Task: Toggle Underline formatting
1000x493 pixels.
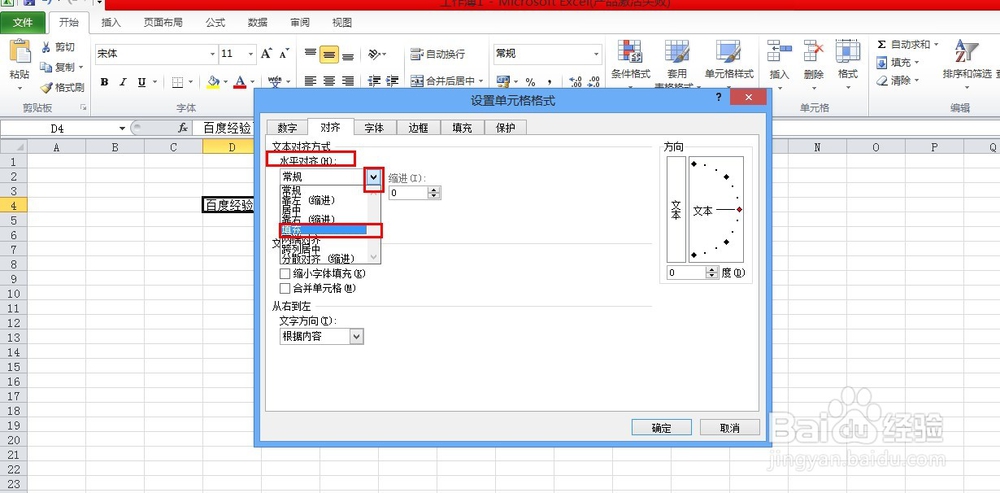Action: 141,82
